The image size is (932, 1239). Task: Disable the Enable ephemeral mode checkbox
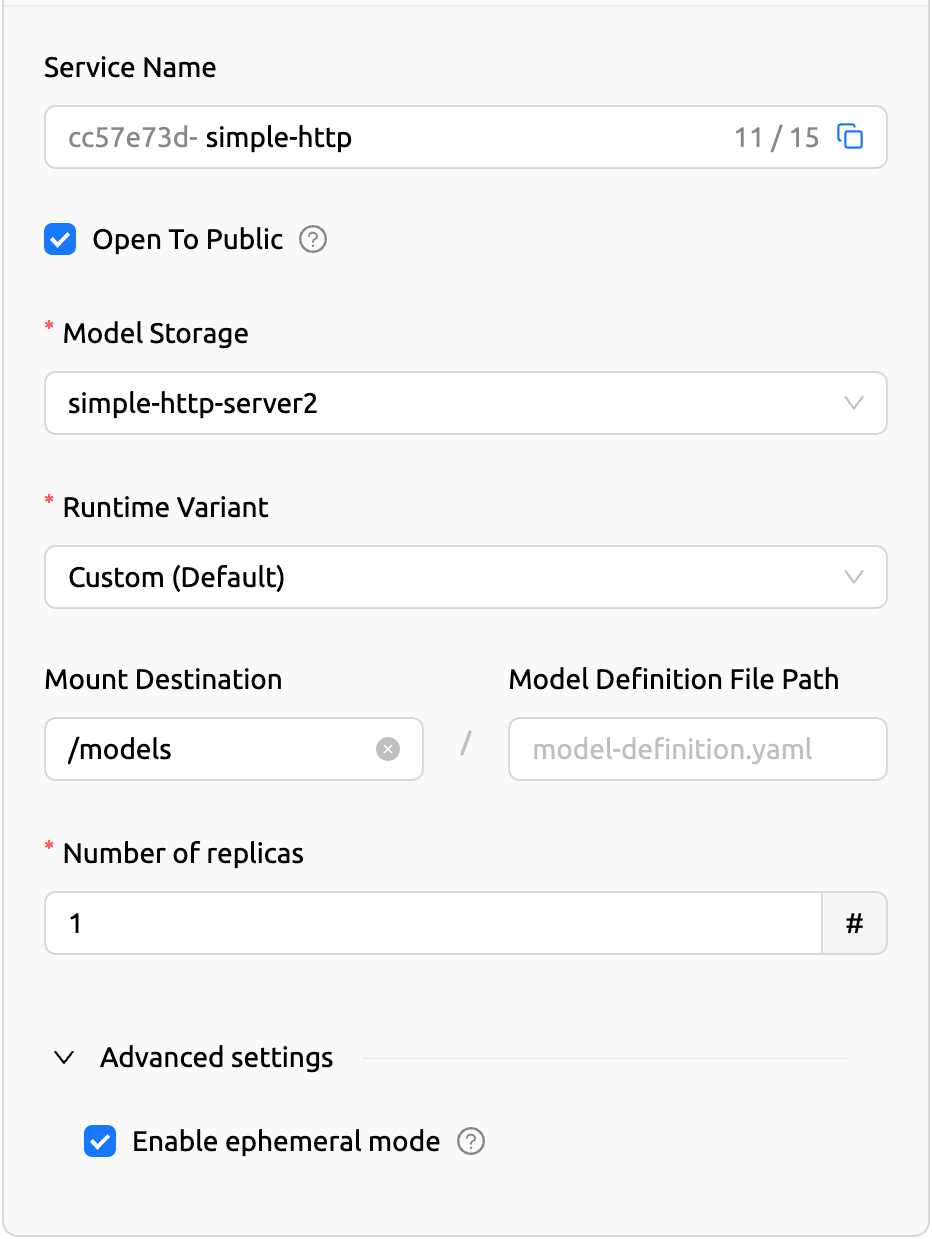coord(100,1141)
